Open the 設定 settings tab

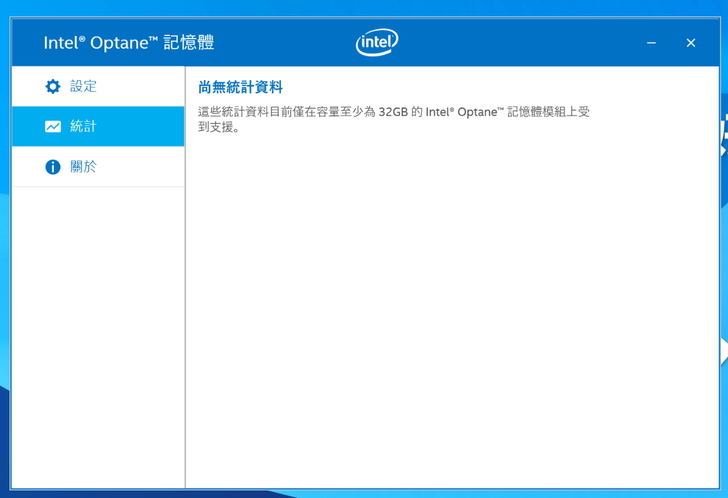(x=98, y=86)
